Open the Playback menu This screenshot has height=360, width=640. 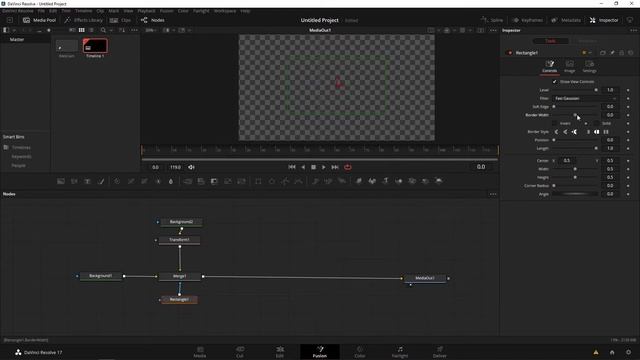146,11
